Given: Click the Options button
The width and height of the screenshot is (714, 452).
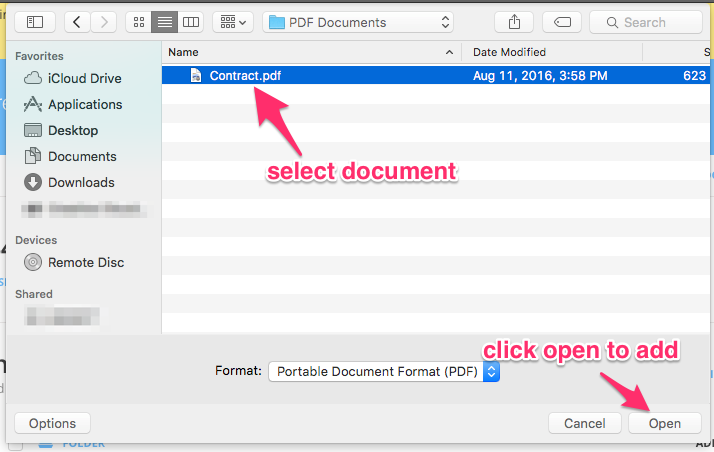Looking at the screenshot, I should [x=52, y=423].
